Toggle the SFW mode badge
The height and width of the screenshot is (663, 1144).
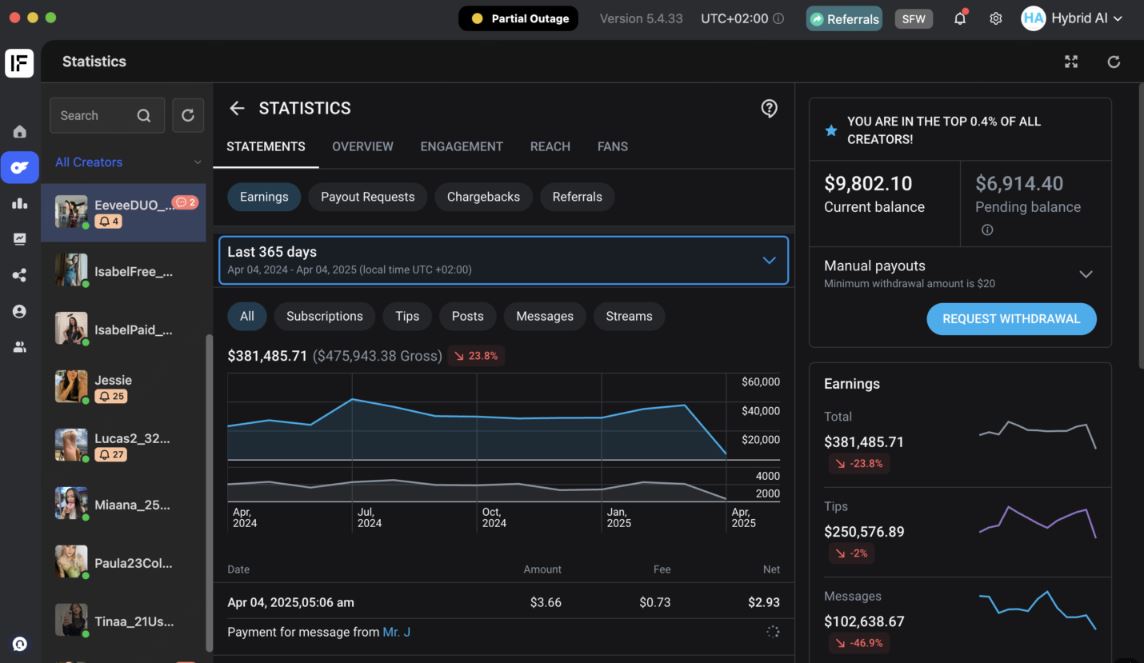click(x=913, y=19)
